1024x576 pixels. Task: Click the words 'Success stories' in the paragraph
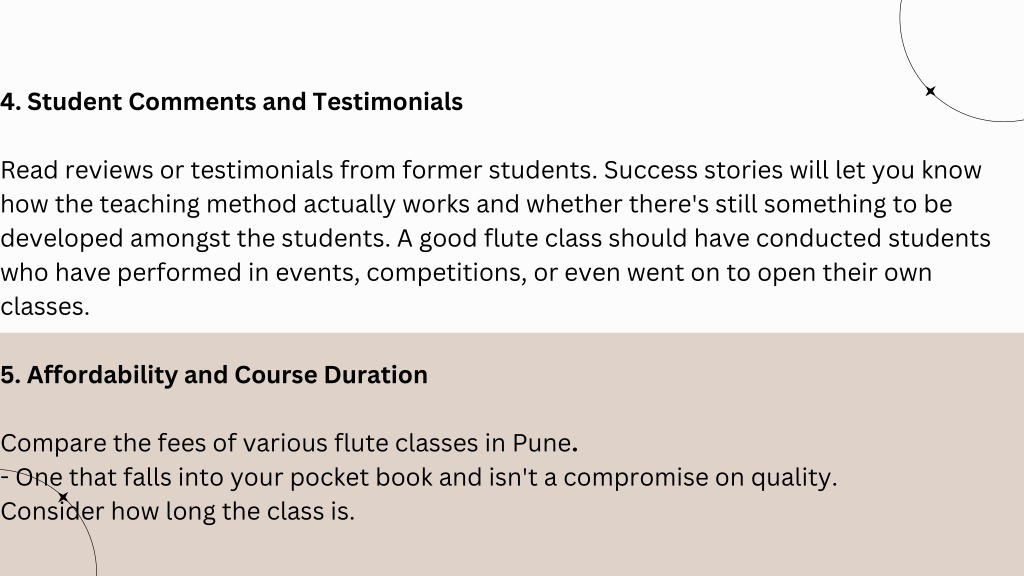point(693,170)
